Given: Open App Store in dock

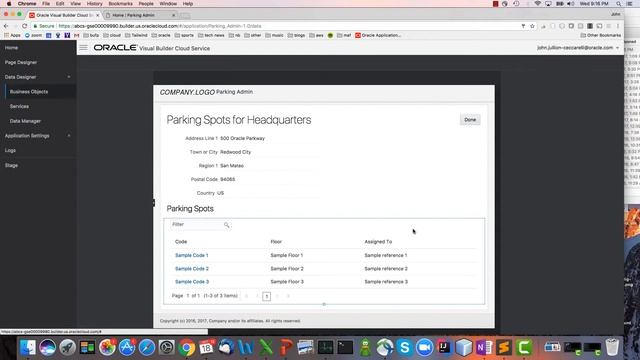Looking at the screenshot, I should (x=127, y=347).
